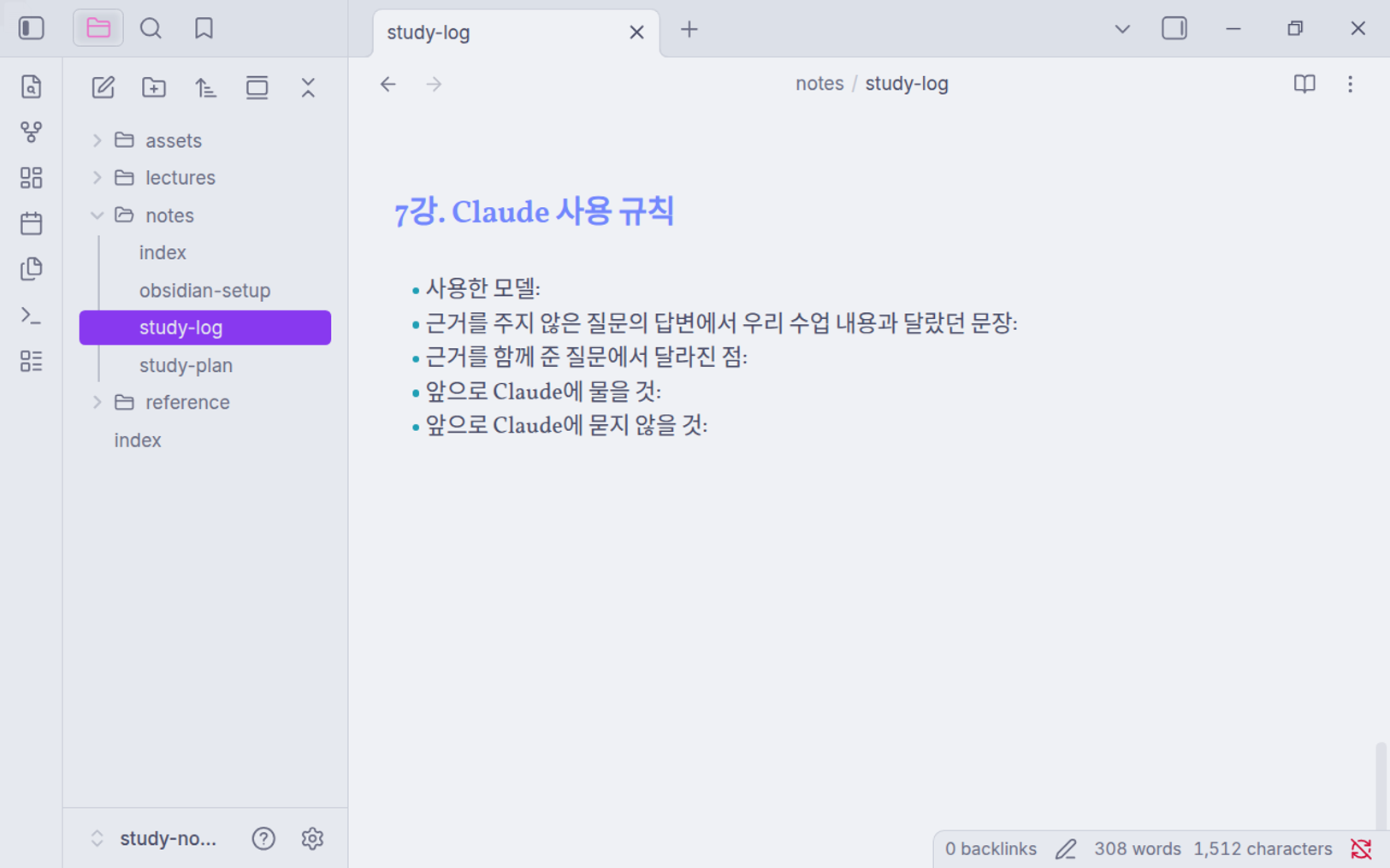Click the 308 words count
1390x868 pixels.
1138,848
